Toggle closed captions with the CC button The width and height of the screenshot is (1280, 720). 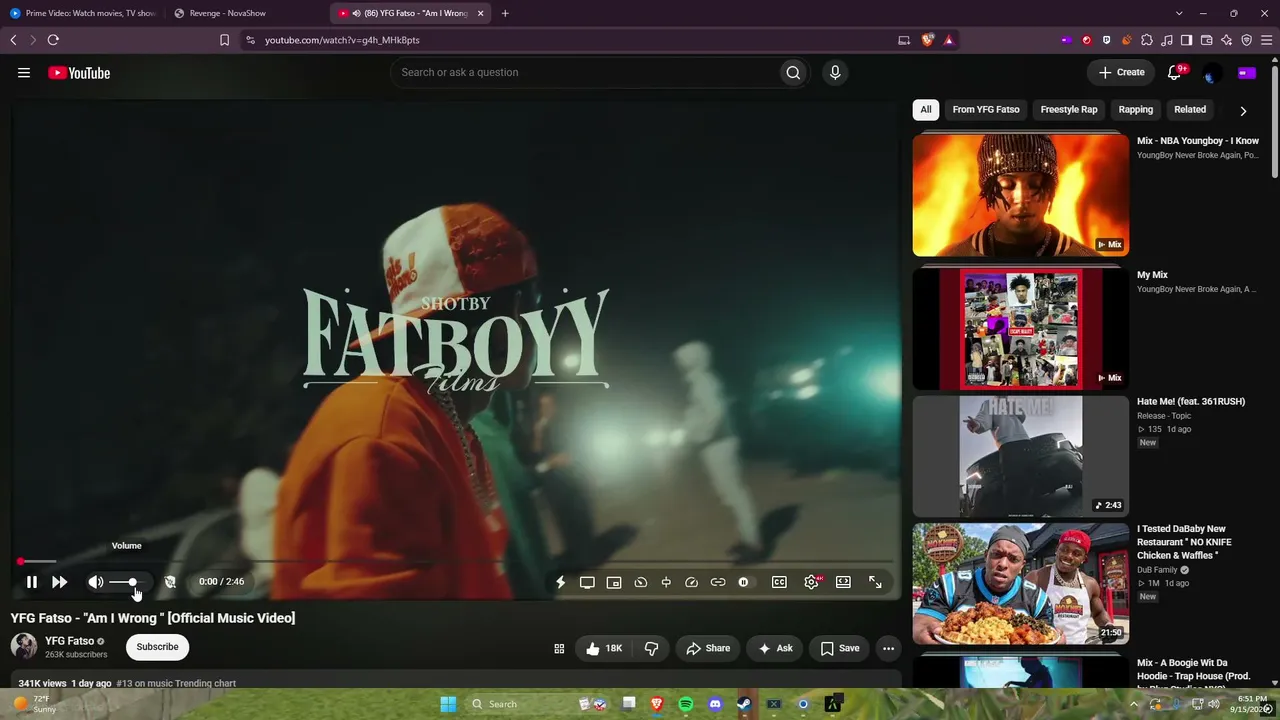click(779, 582)
